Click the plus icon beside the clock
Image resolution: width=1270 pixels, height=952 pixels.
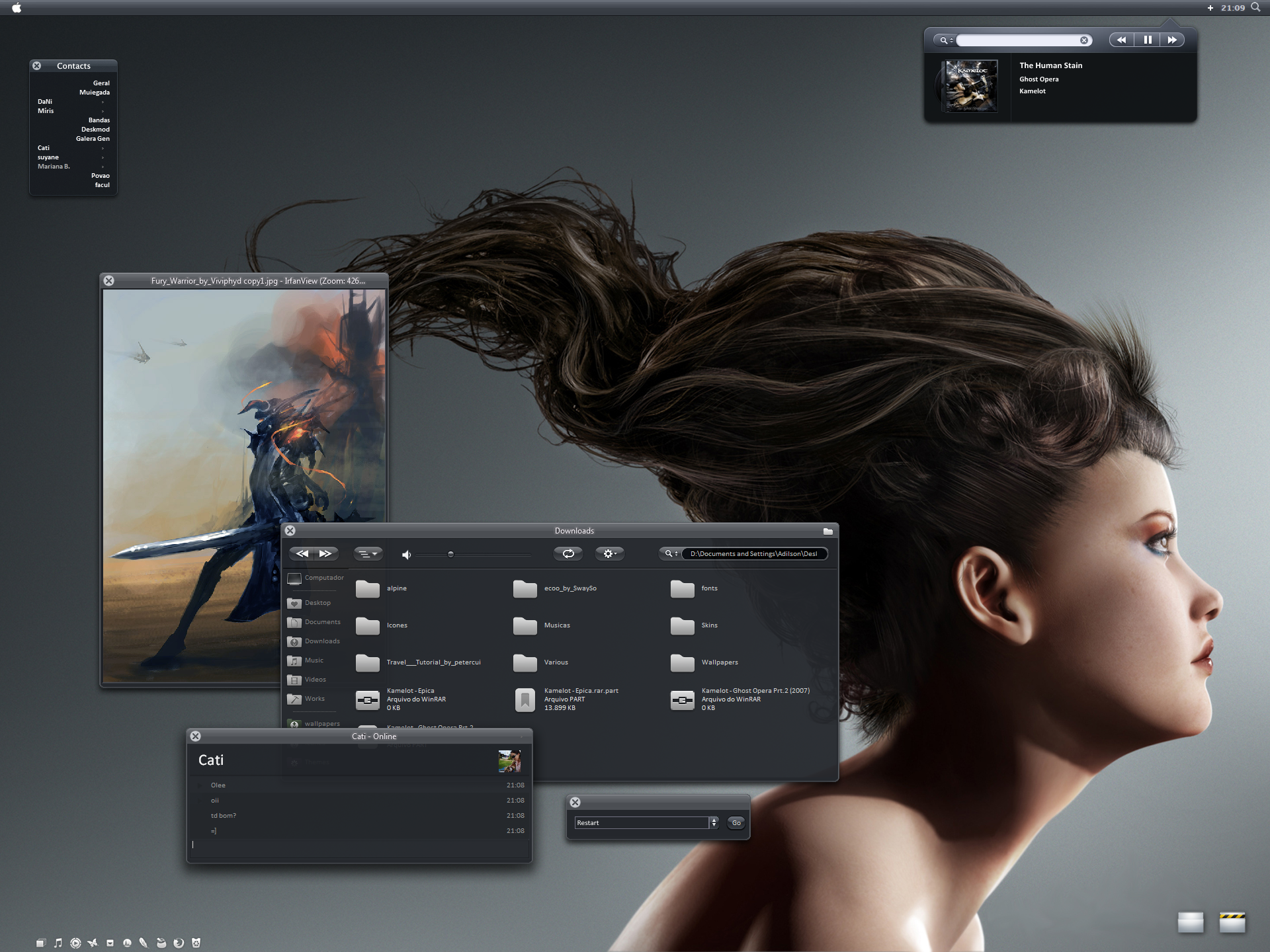click(x=1210, y=8)
